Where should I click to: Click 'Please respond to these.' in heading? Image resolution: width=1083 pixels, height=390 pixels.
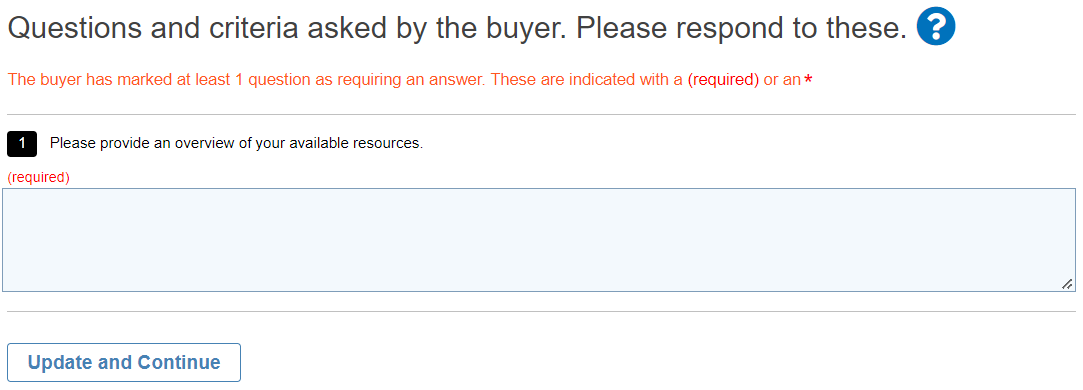(x=741, y=28)
